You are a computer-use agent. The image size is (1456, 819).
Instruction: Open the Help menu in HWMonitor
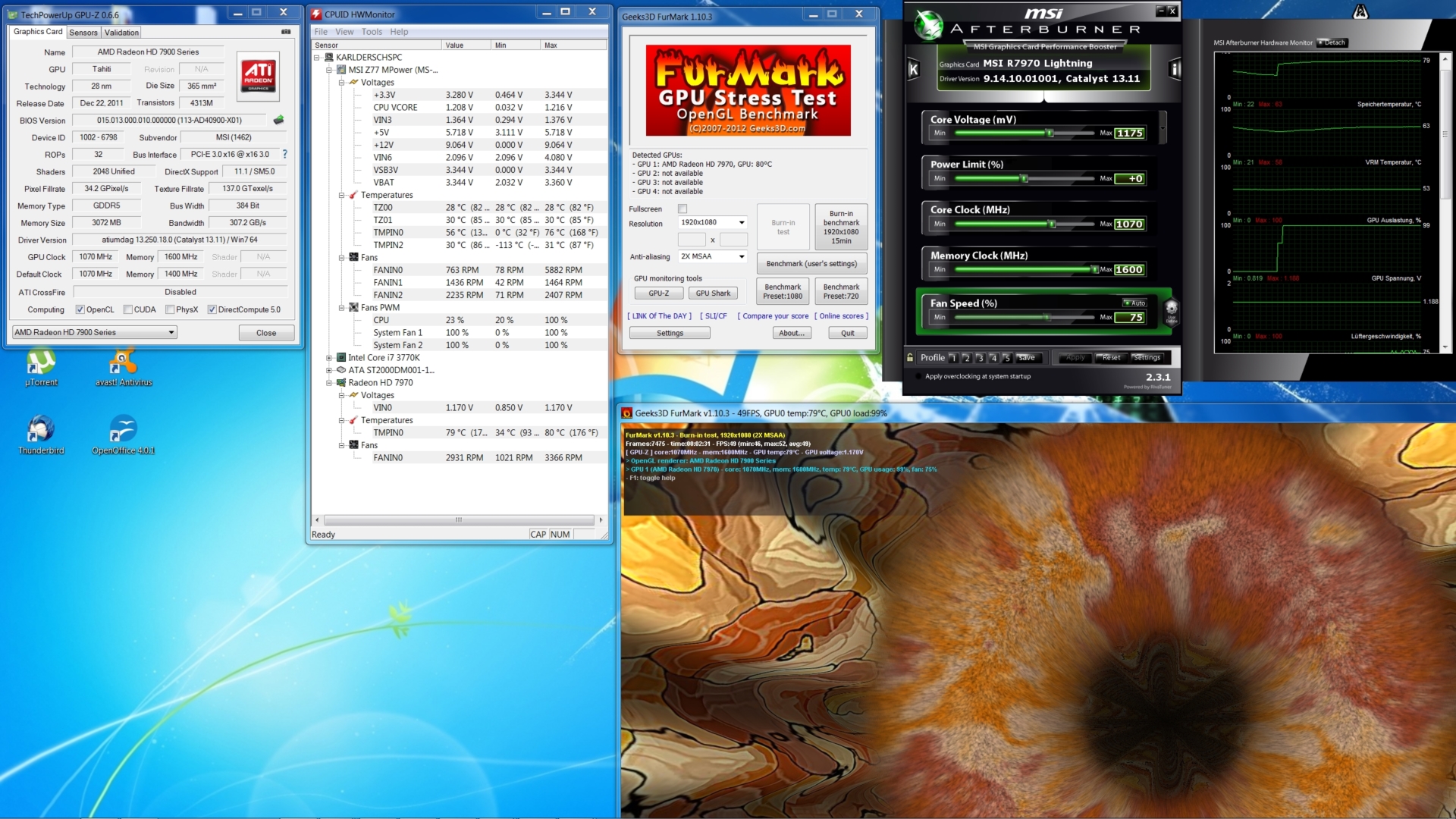[x=399, y=32]
